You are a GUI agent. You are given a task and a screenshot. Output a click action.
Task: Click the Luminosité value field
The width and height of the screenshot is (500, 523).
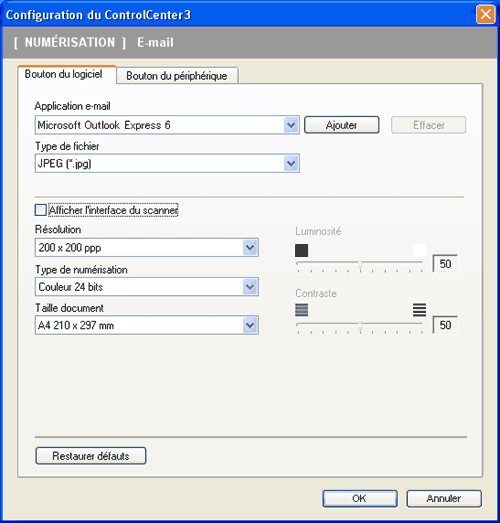coord(445,264)
